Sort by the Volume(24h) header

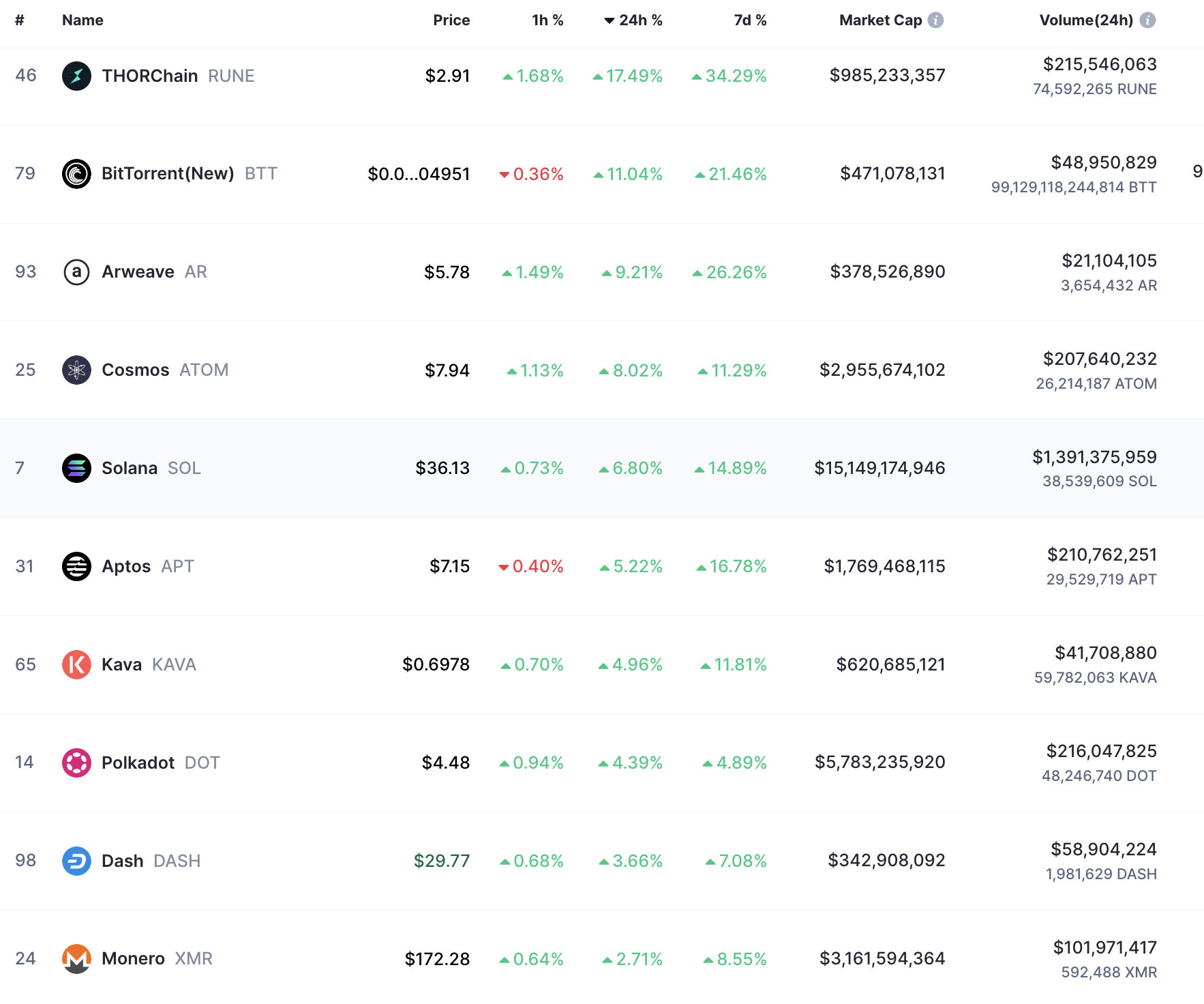pos(1086,20)
